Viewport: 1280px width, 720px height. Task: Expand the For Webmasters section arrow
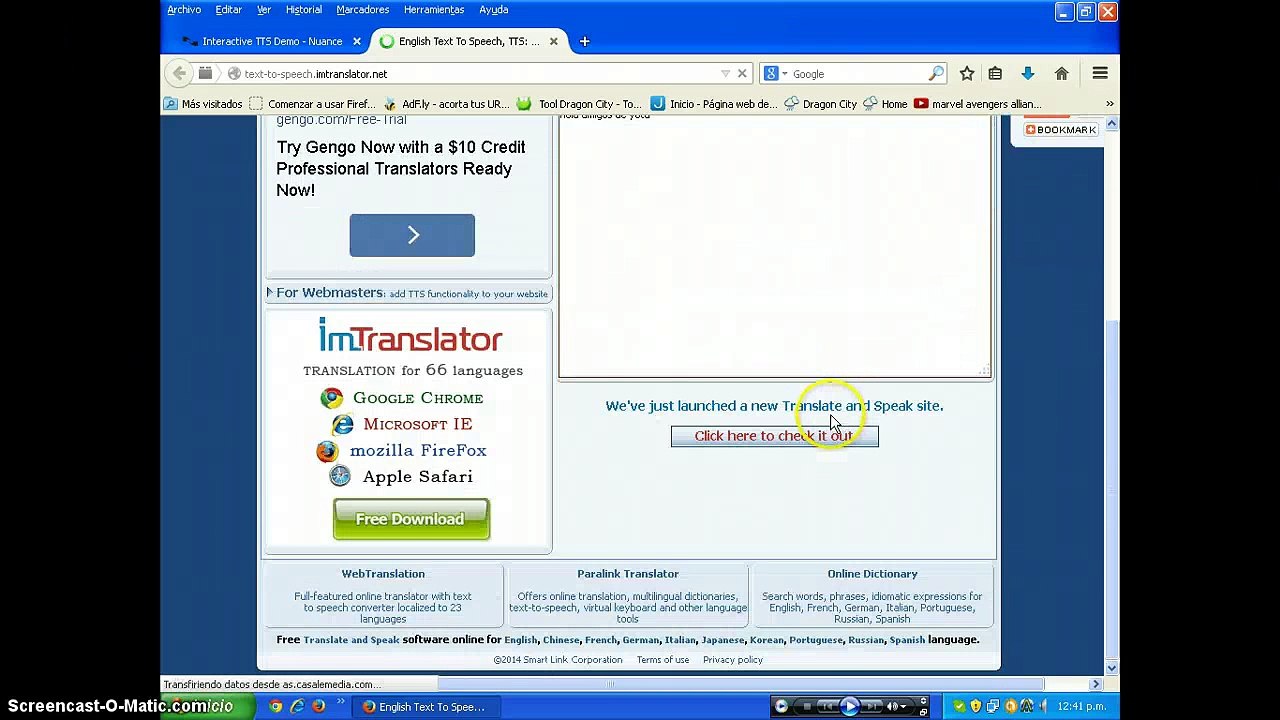coord(269,292)
